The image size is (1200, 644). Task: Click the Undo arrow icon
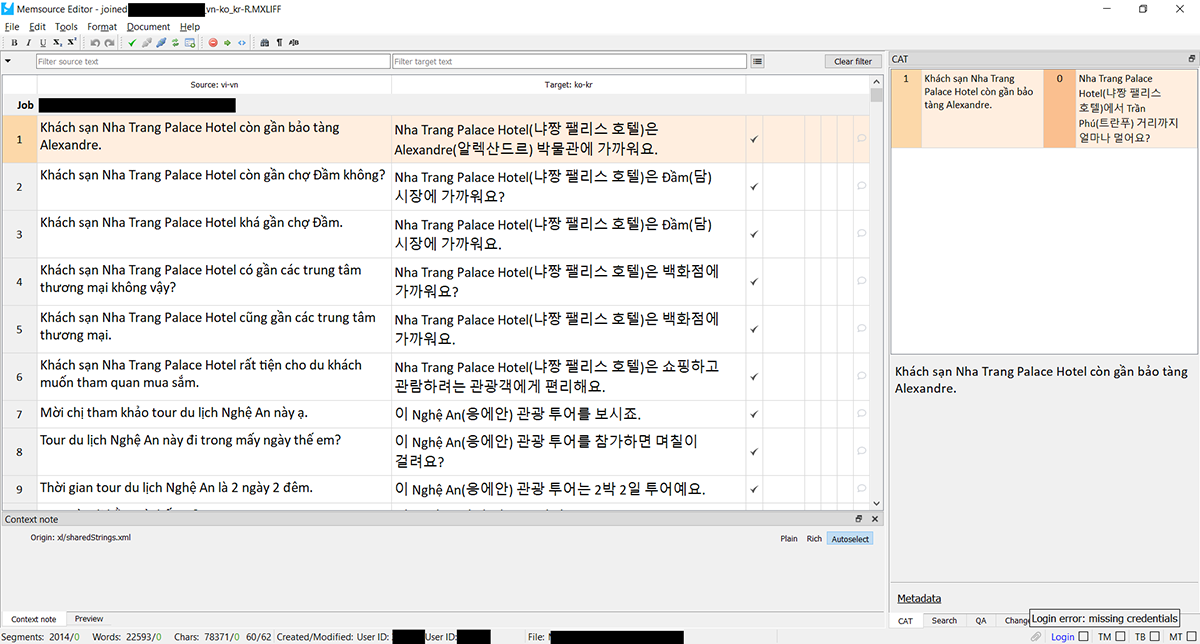tap(95, 43)
